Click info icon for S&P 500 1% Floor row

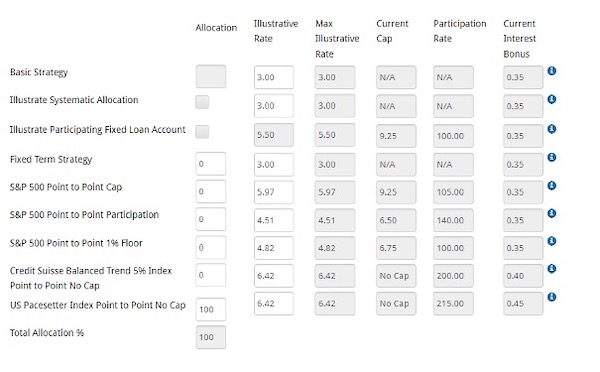pyautogui.click(x=551, y=241)
